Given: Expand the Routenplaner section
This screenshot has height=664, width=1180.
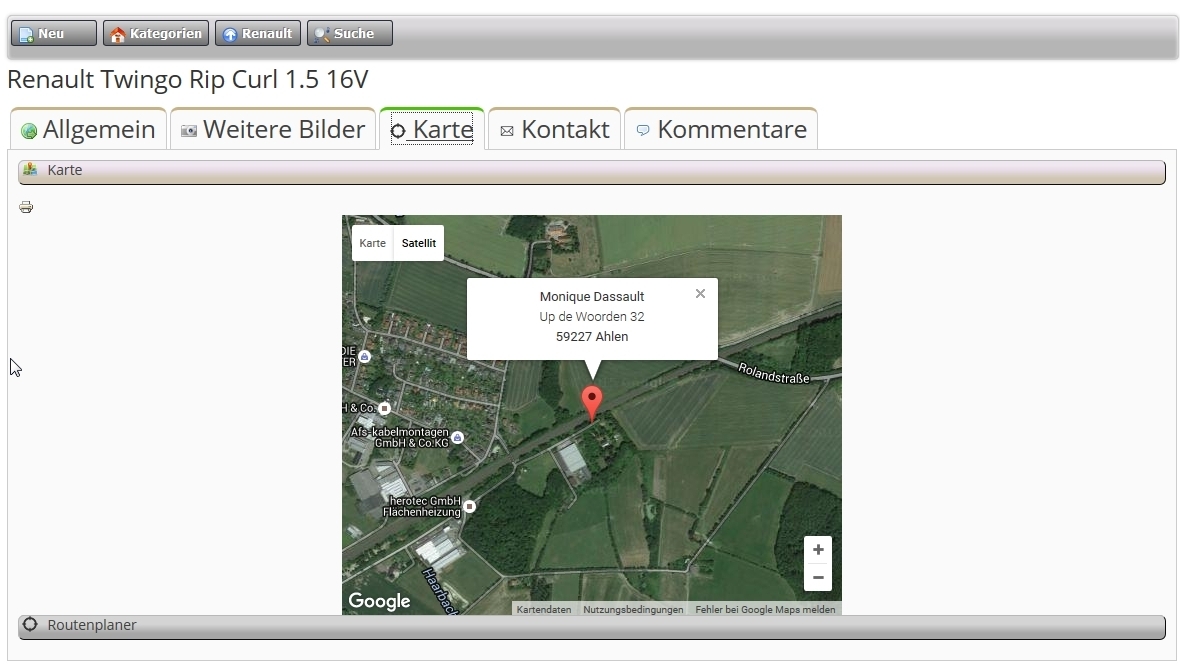Looking at the screenshot, I should point(592,626).
